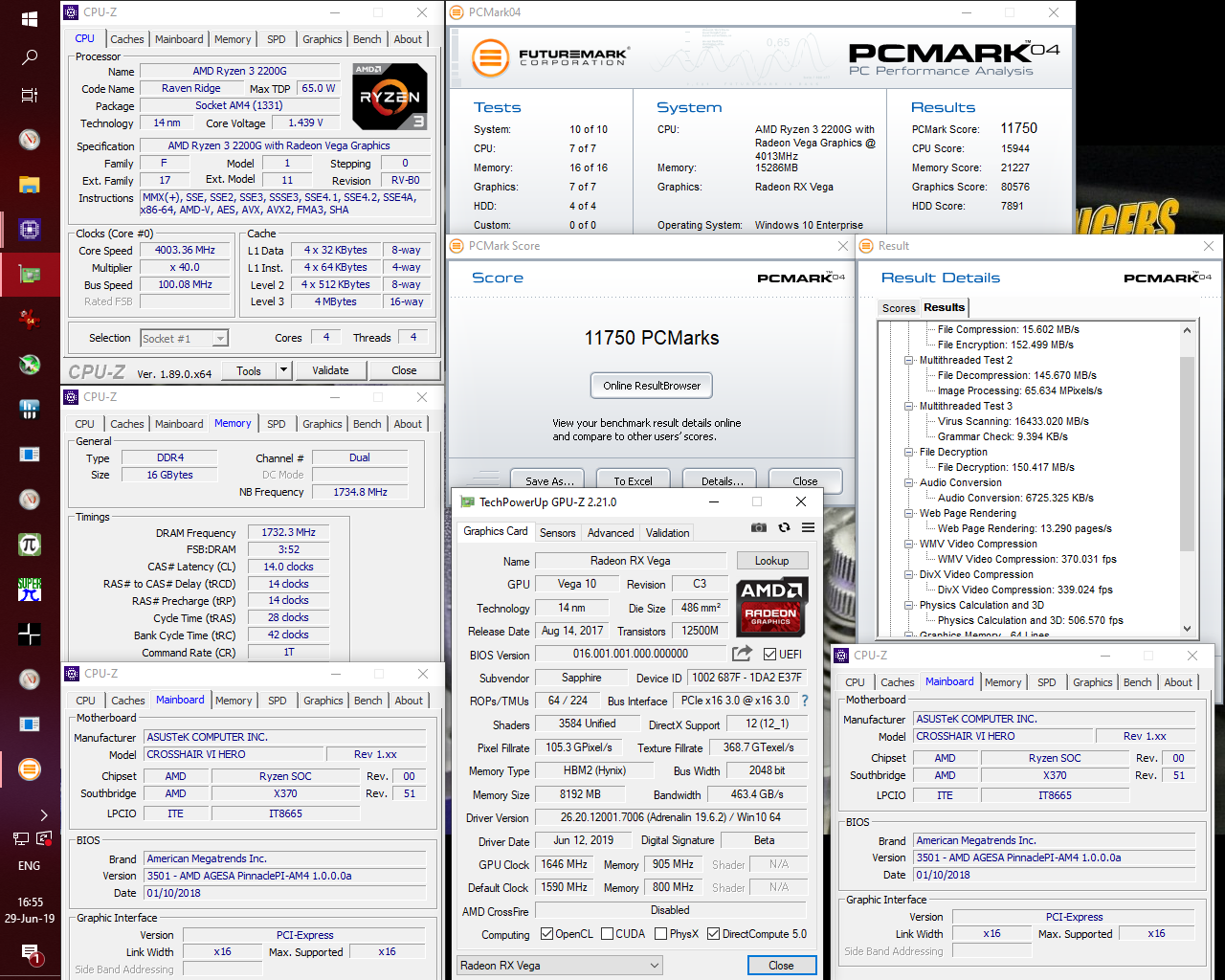
Task: Click the BIOS export share icon in GPU-Z
Action: coord(742,654)
